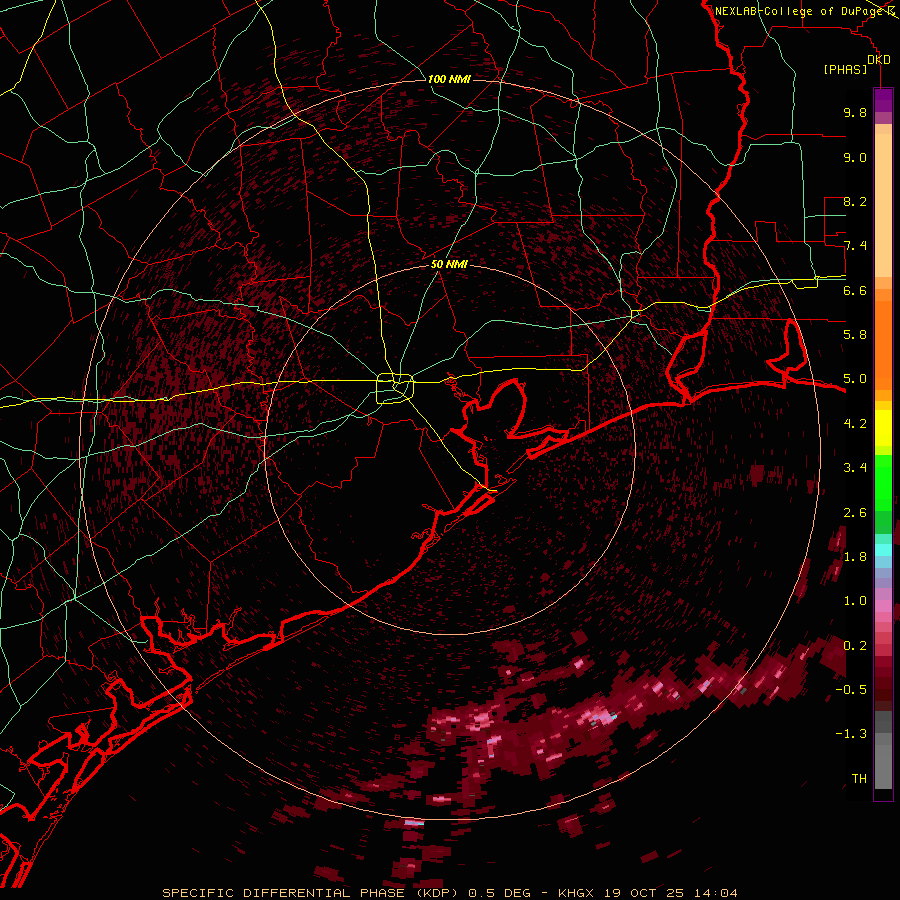
Task: Click the 7.4 value on color scale
Action: (855, 246)
